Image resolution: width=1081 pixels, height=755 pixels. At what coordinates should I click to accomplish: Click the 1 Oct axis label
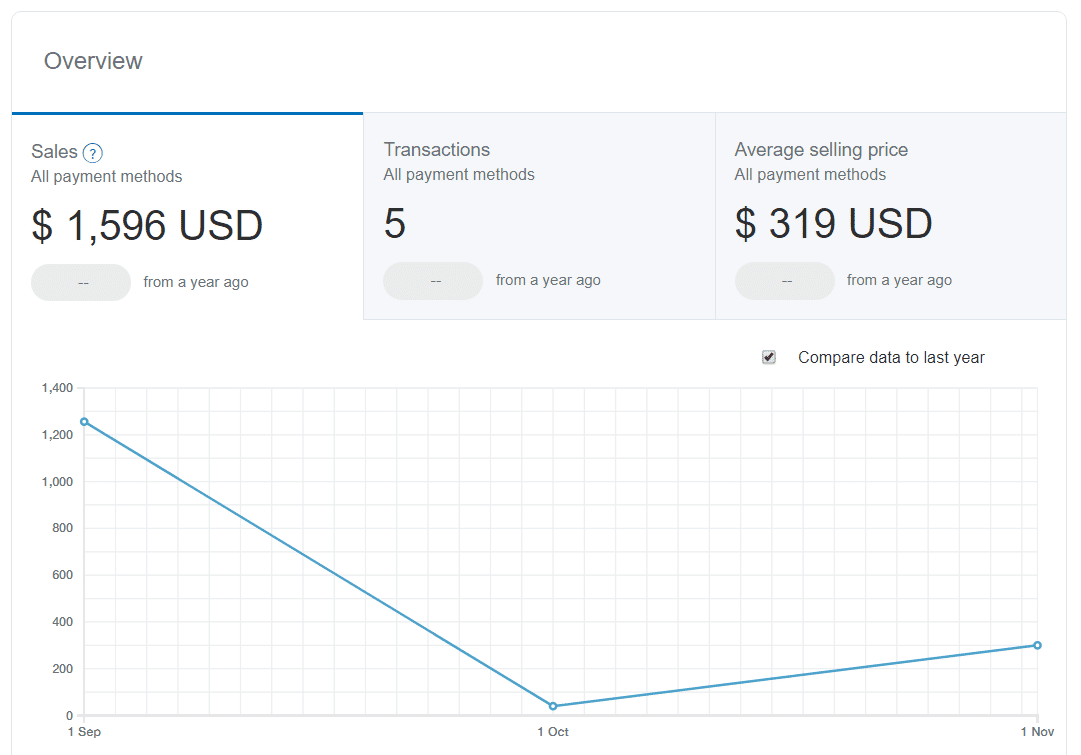pyautogui.click(x=553, y=732)
